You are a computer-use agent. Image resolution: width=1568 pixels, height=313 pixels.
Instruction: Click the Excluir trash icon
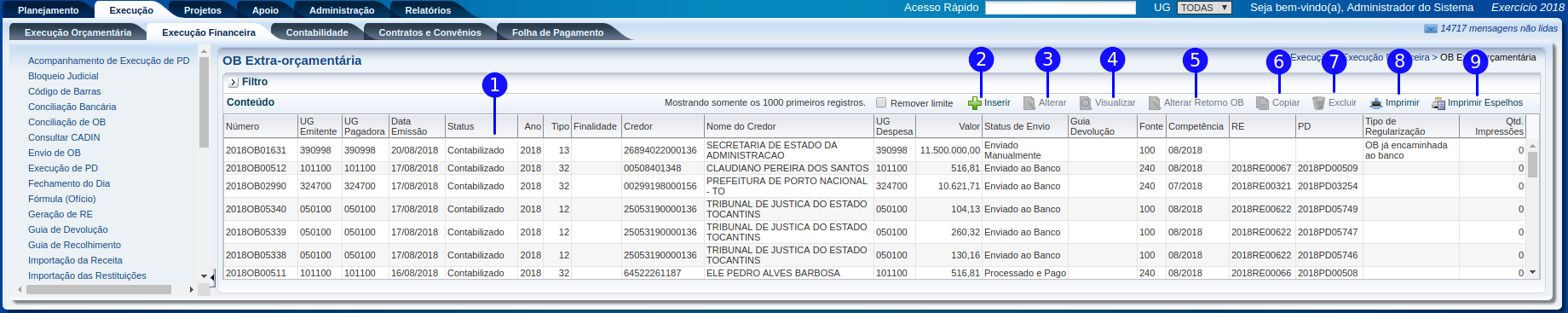(1318, 103)
